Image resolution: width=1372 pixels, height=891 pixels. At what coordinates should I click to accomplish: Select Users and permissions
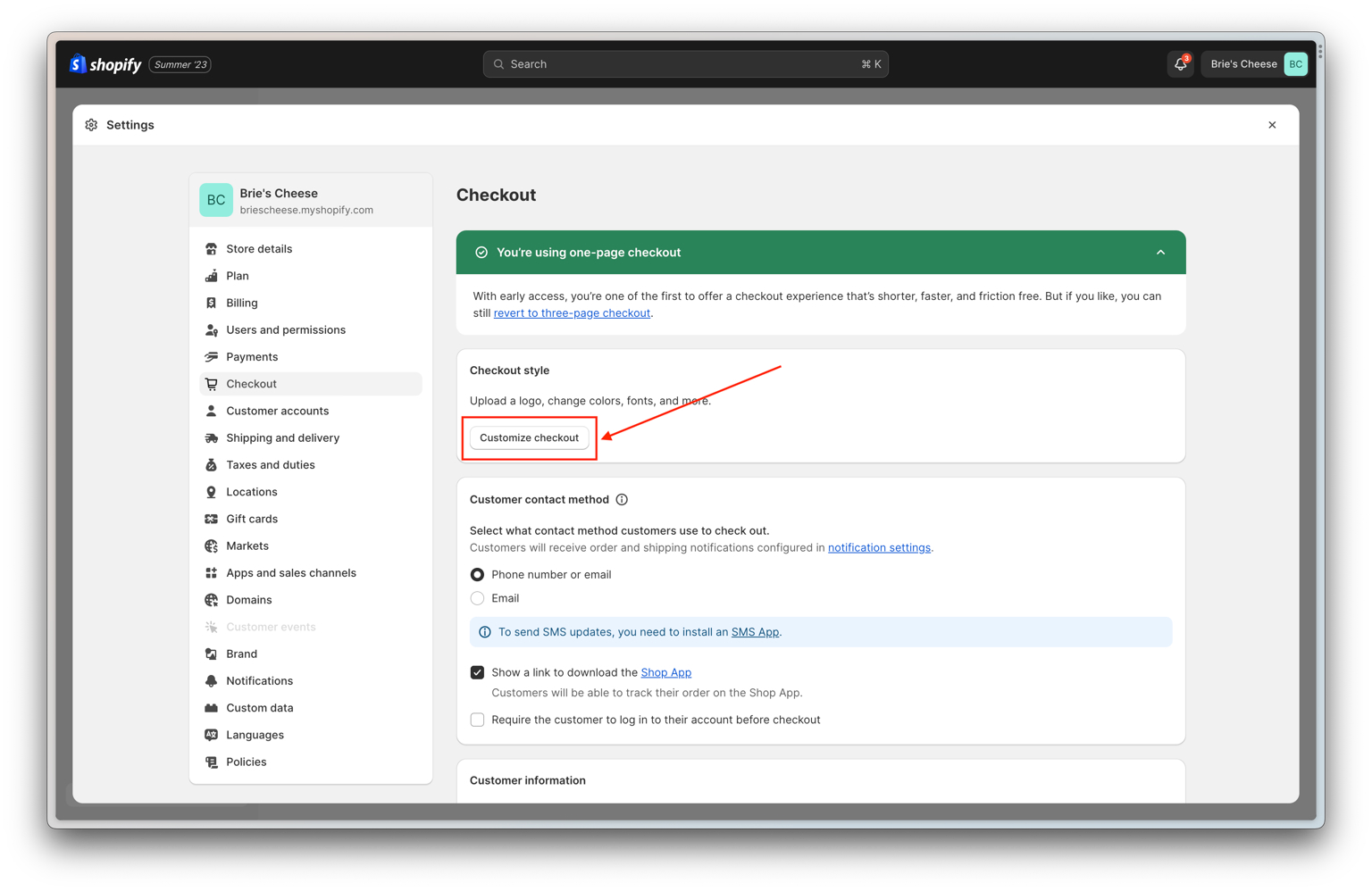coord(311,330)
